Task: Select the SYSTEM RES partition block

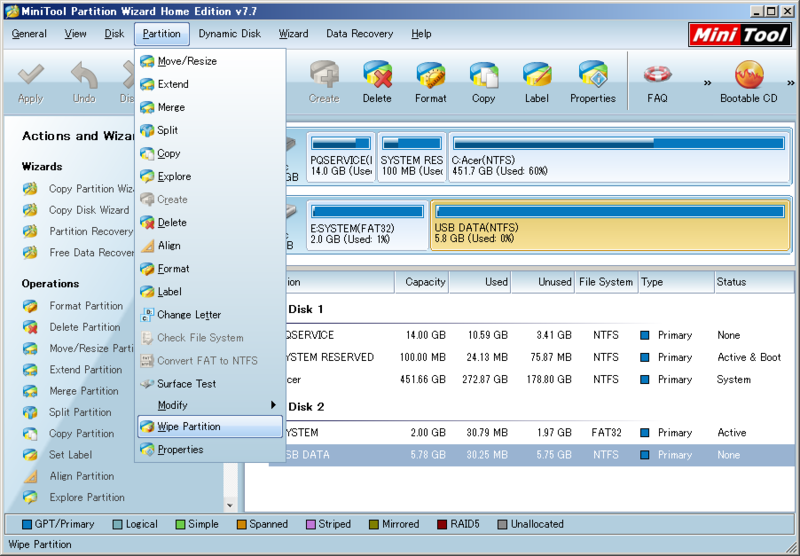Action: [412, 157]
